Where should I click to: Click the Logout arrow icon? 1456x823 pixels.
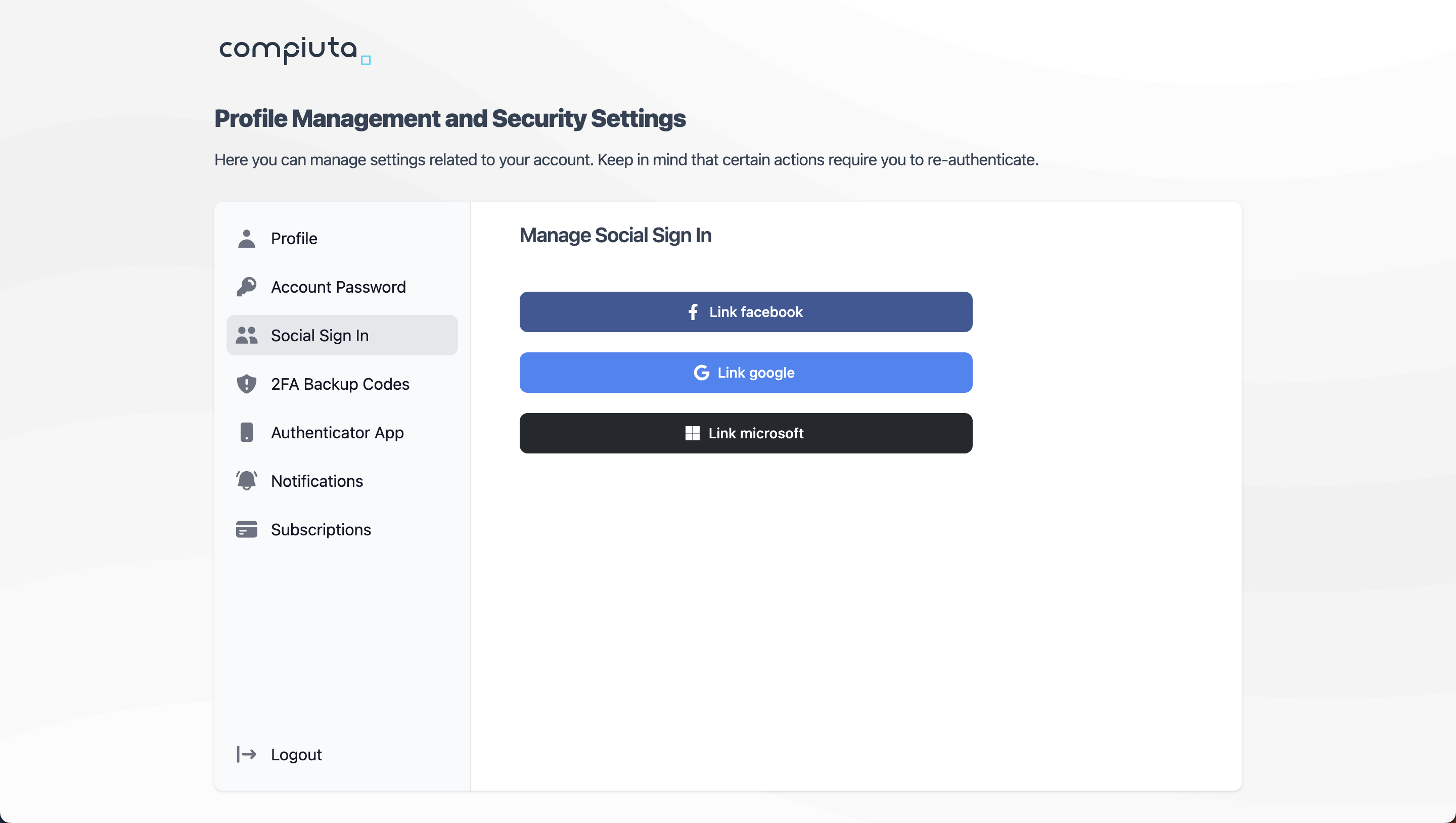246,754
